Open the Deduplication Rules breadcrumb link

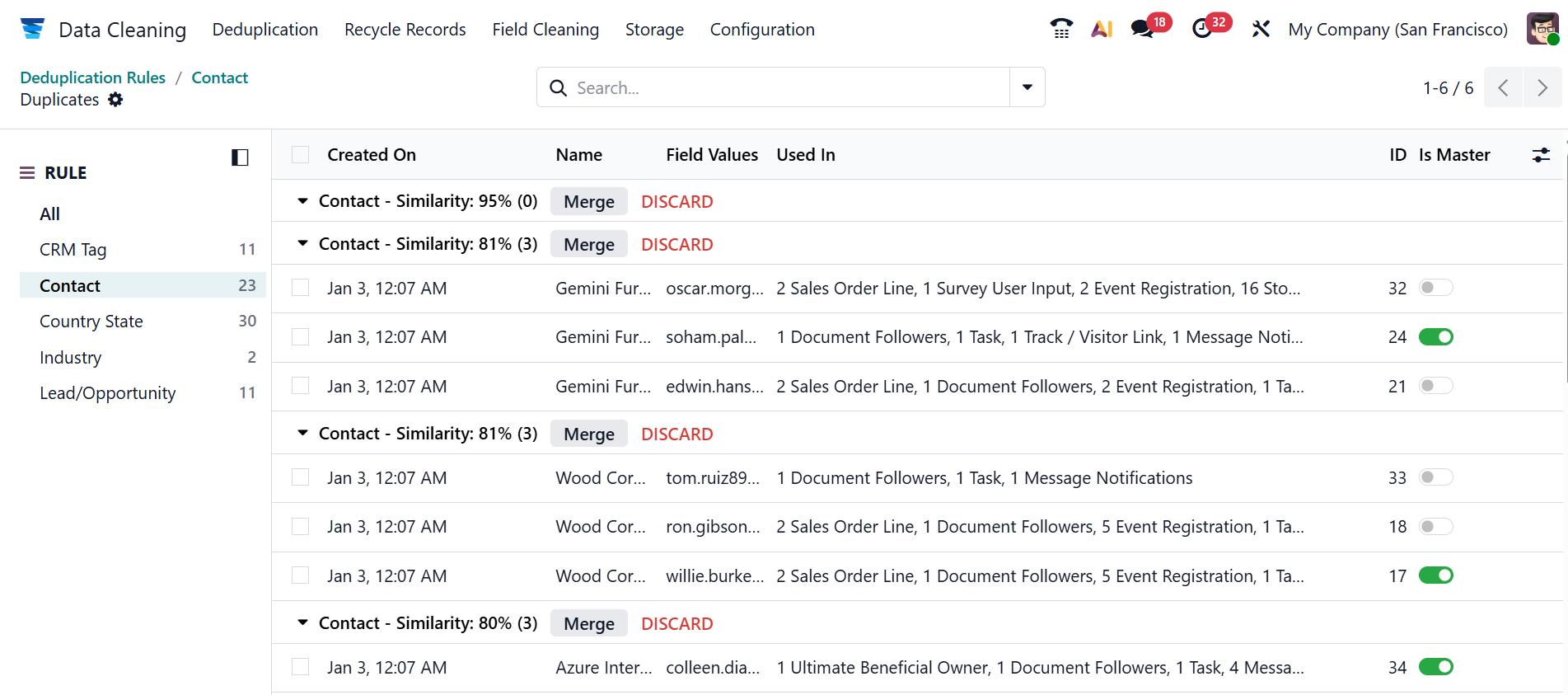coord(92,77)
